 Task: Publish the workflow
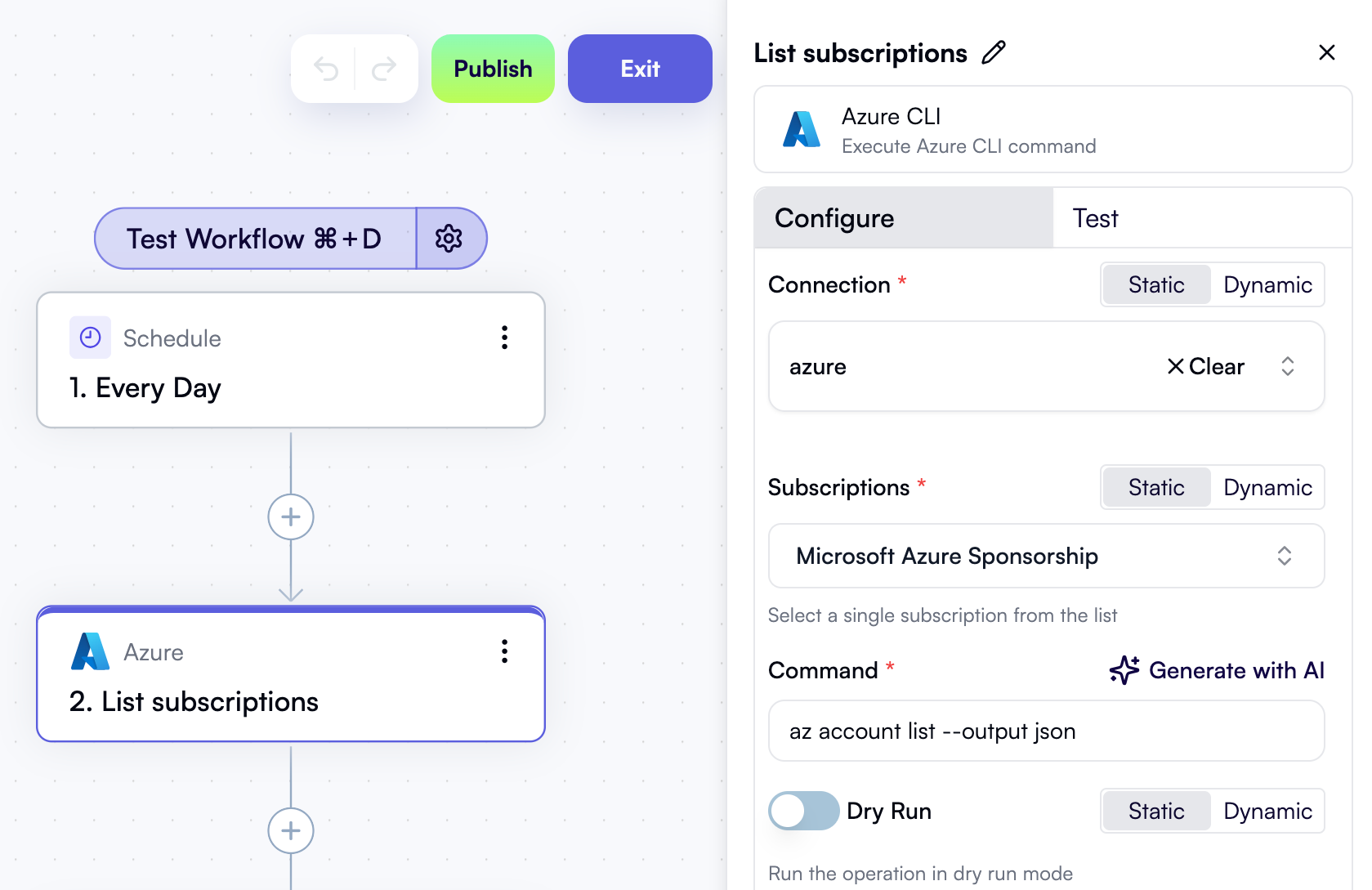tap(492, 69)
